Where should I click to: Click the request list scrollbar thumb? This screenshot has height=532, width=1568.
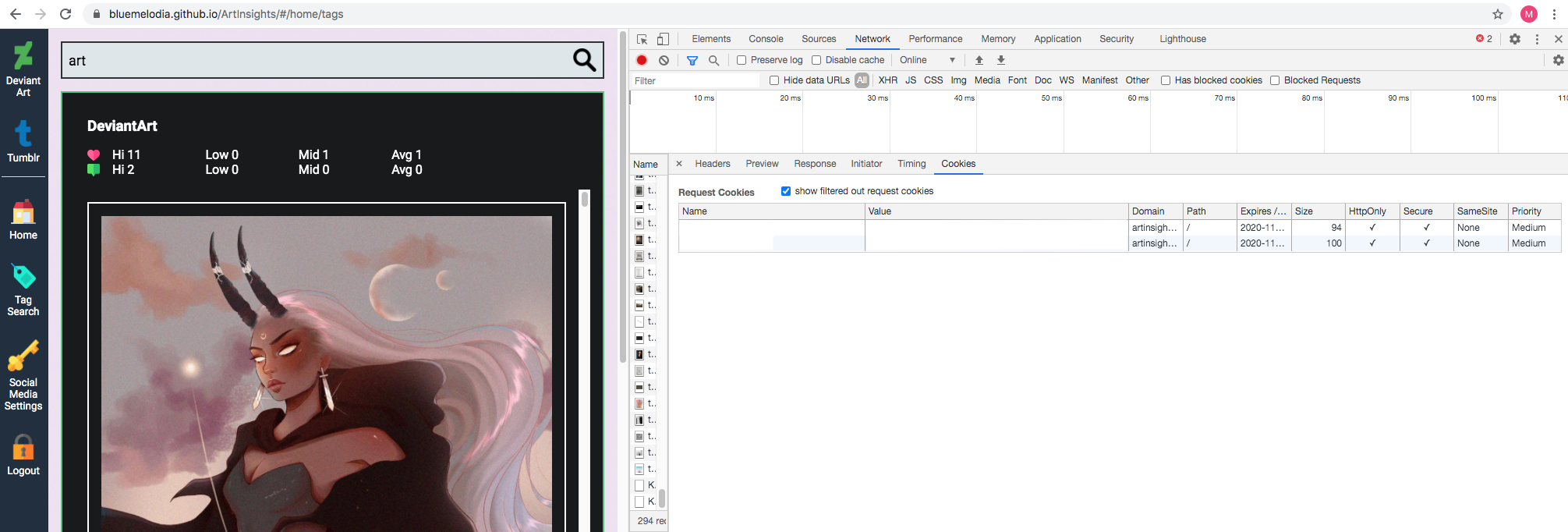[662, 498]
